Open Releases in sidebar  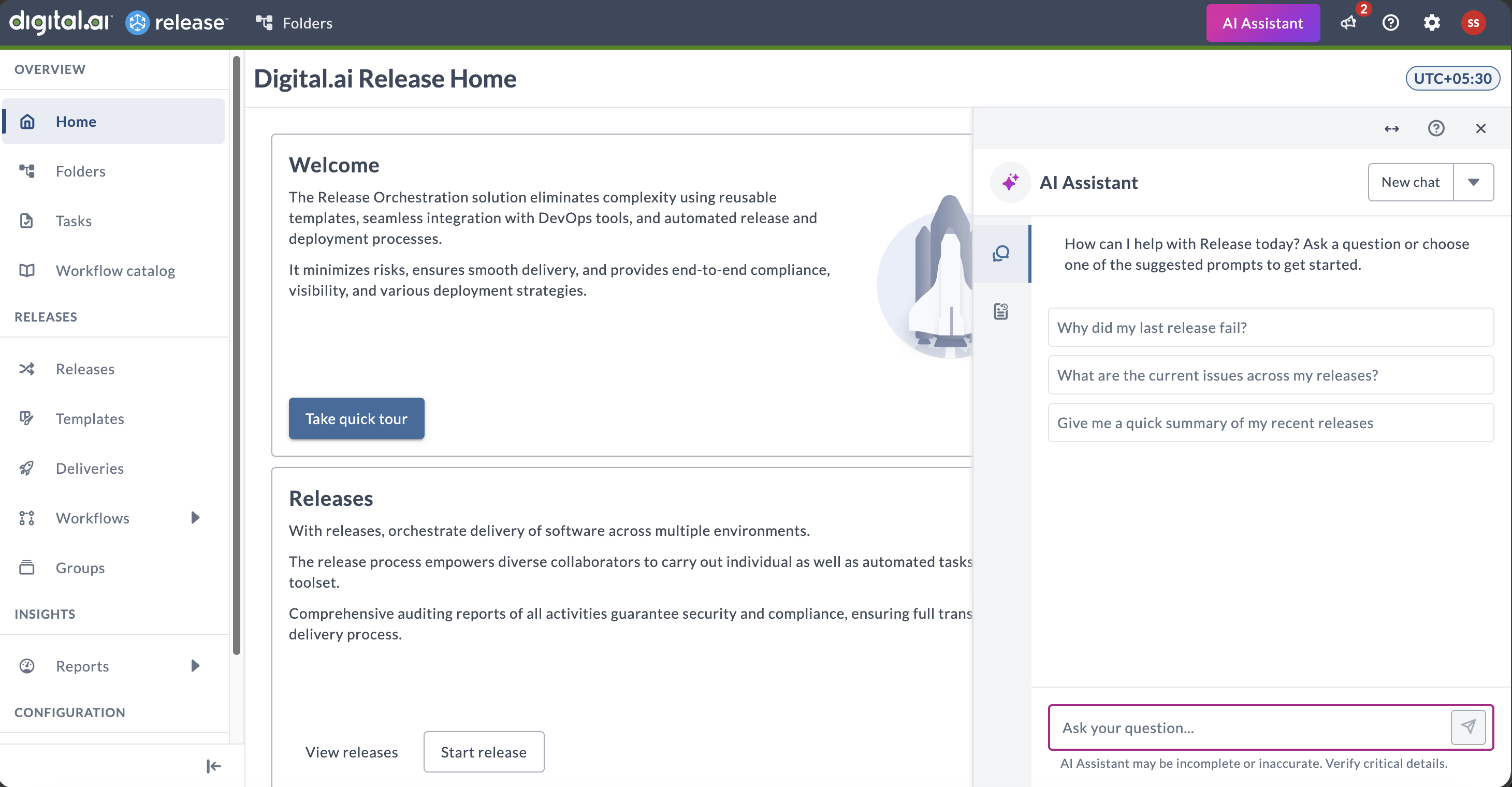coord(113,369)
